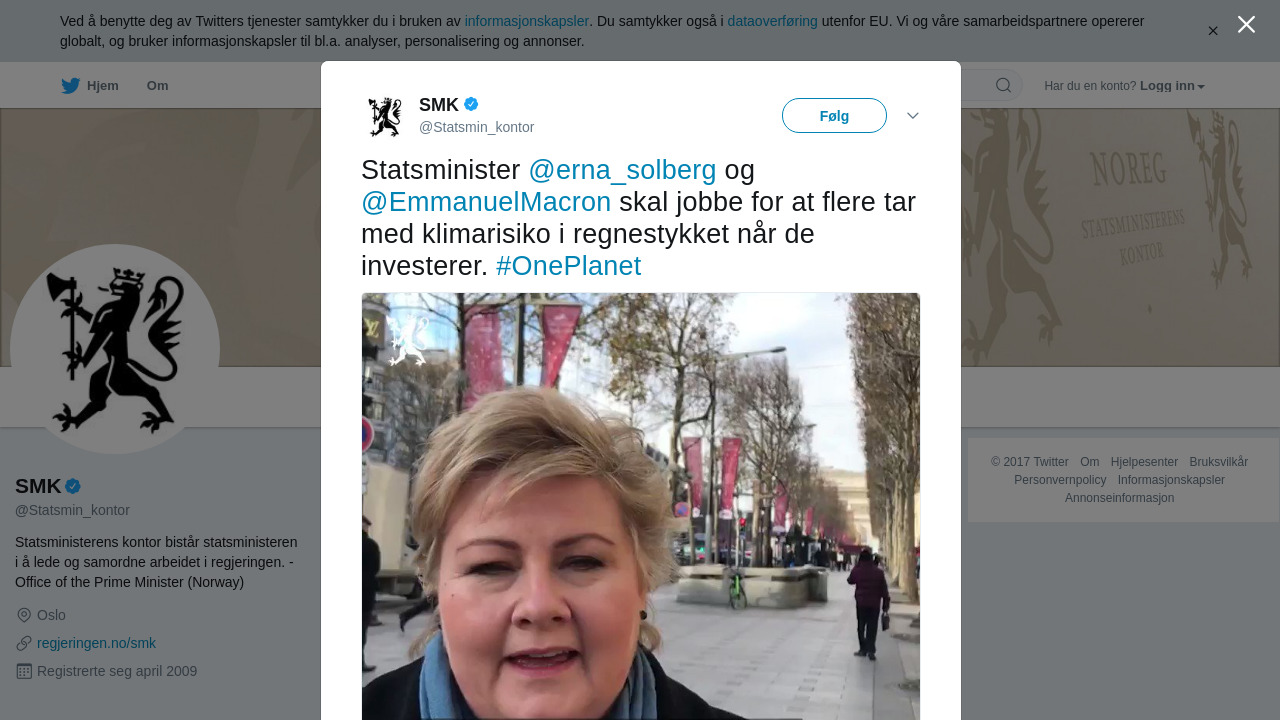1280x720 pixels.
Task: Play the Erna Solberg video
Action: pyautogui.click(x=640, y=506)
